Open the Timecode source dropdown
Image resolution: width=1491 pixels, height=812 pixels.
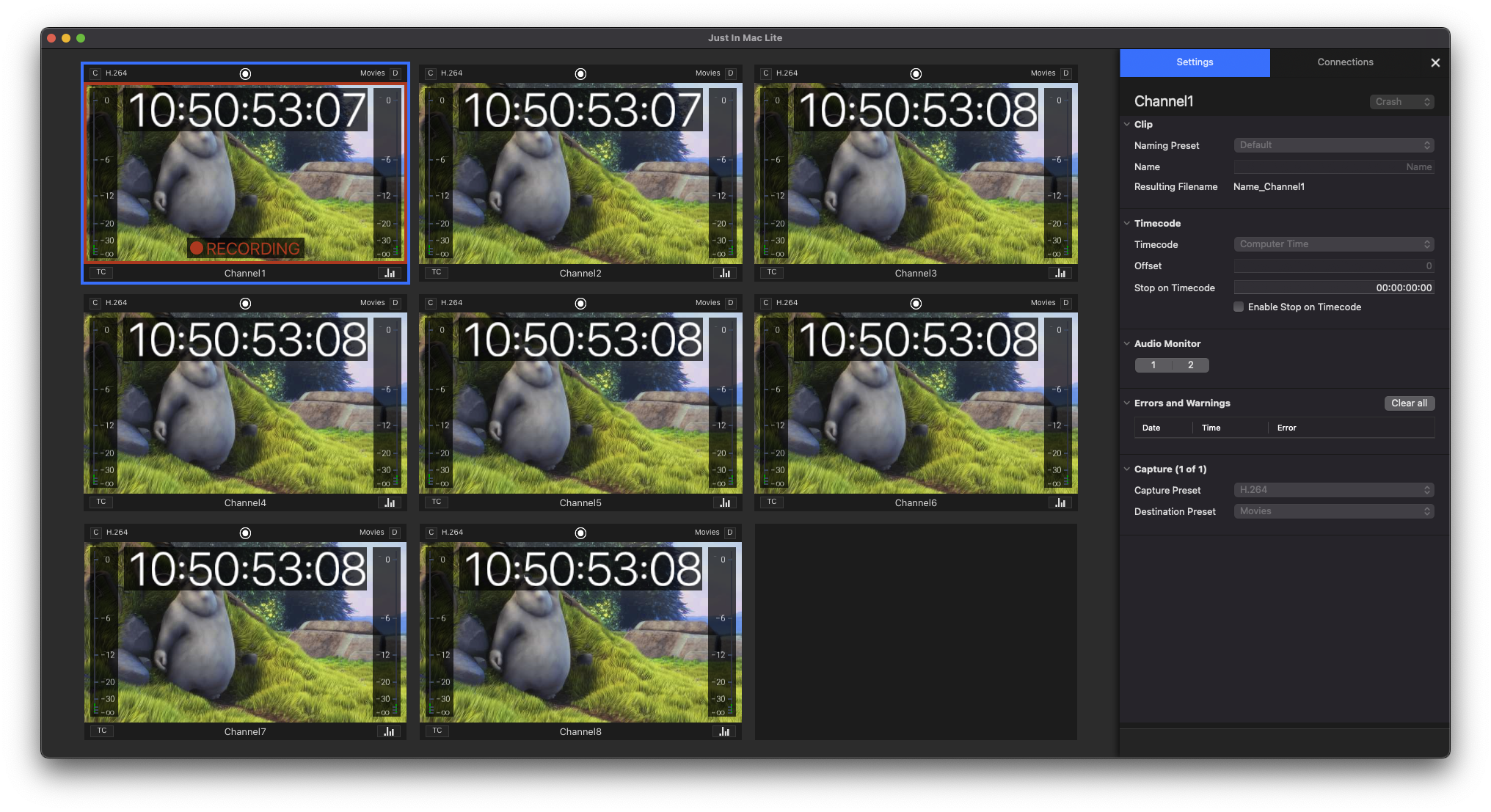click(x=1334, y=244)
